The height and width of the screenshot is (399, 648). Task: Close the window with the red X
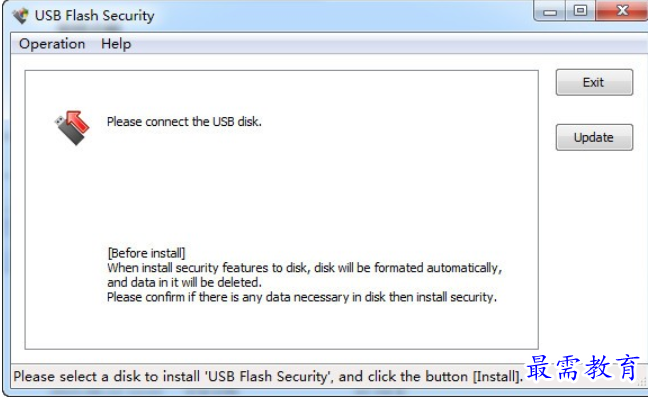coord(622,11)
